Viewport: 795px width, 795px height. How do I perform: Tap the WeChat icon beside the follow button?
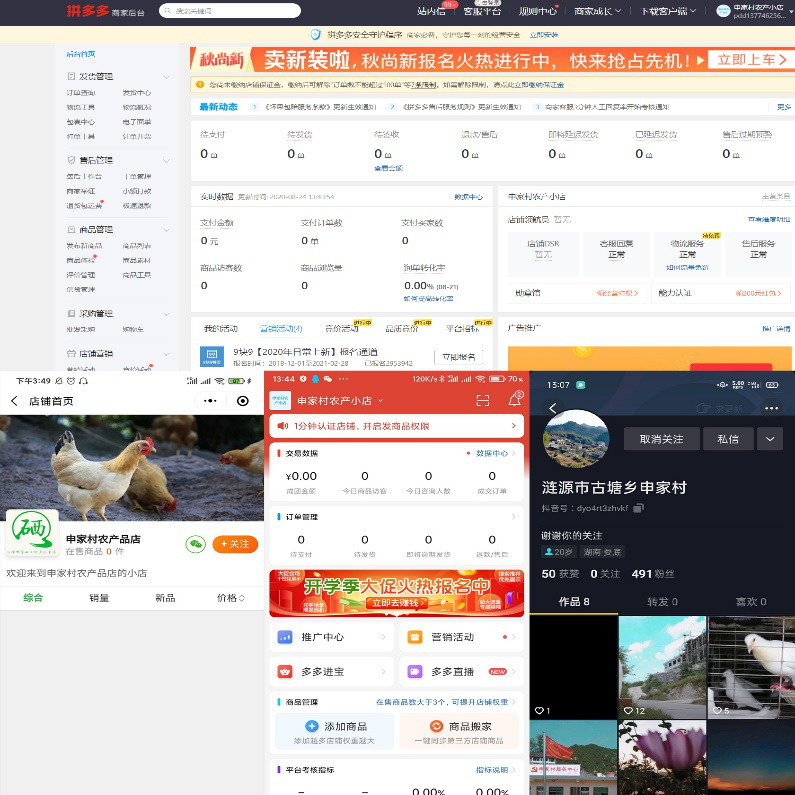[x=196, y=544]
